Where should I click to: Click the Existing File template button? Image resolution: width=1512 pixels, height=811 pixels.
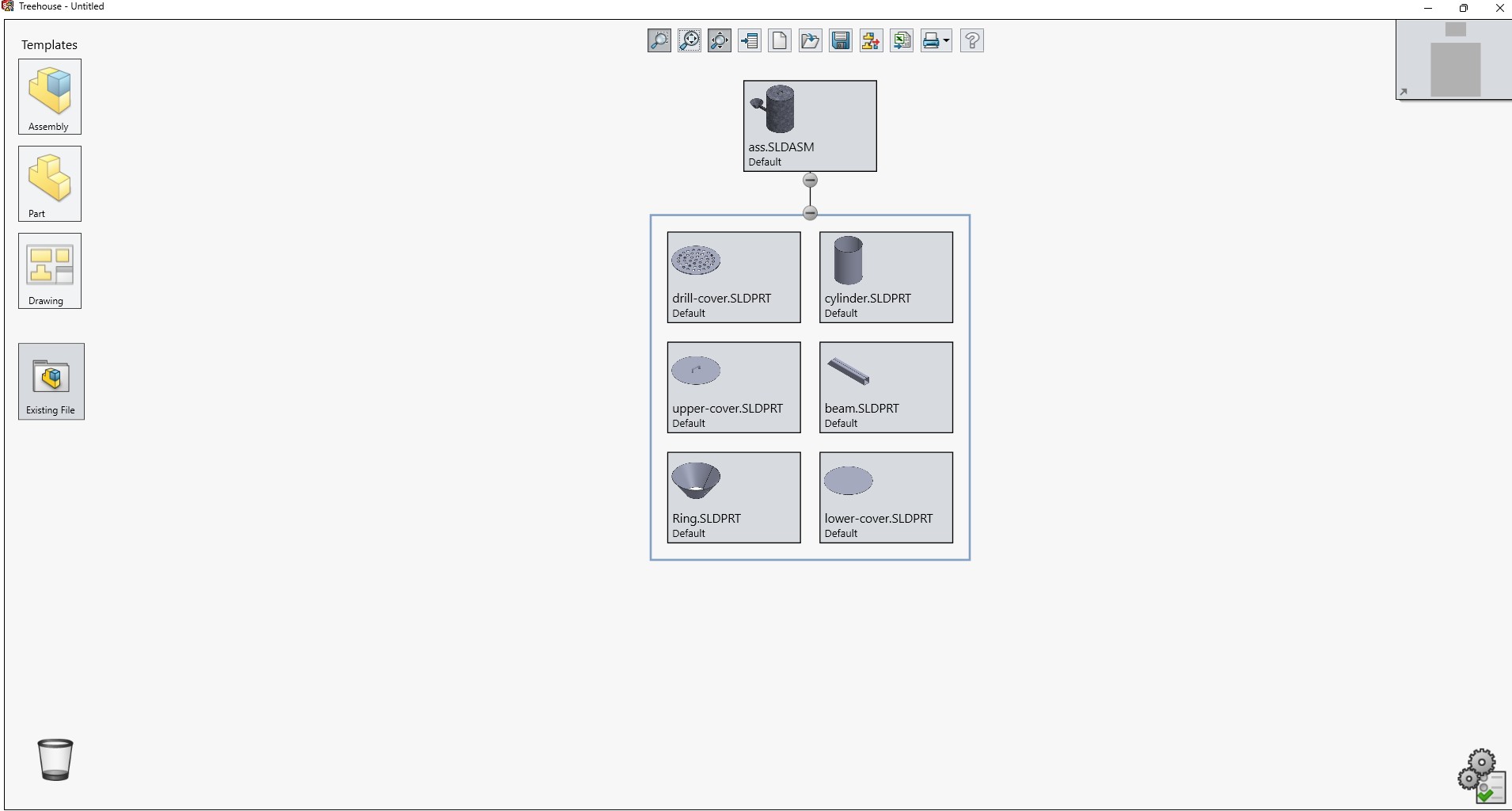click(x=51, y=382)
